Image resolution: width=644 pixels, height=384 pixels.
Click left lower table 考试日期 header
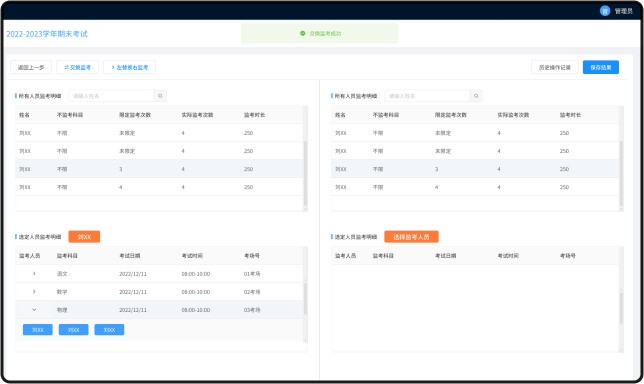[130, 255]
